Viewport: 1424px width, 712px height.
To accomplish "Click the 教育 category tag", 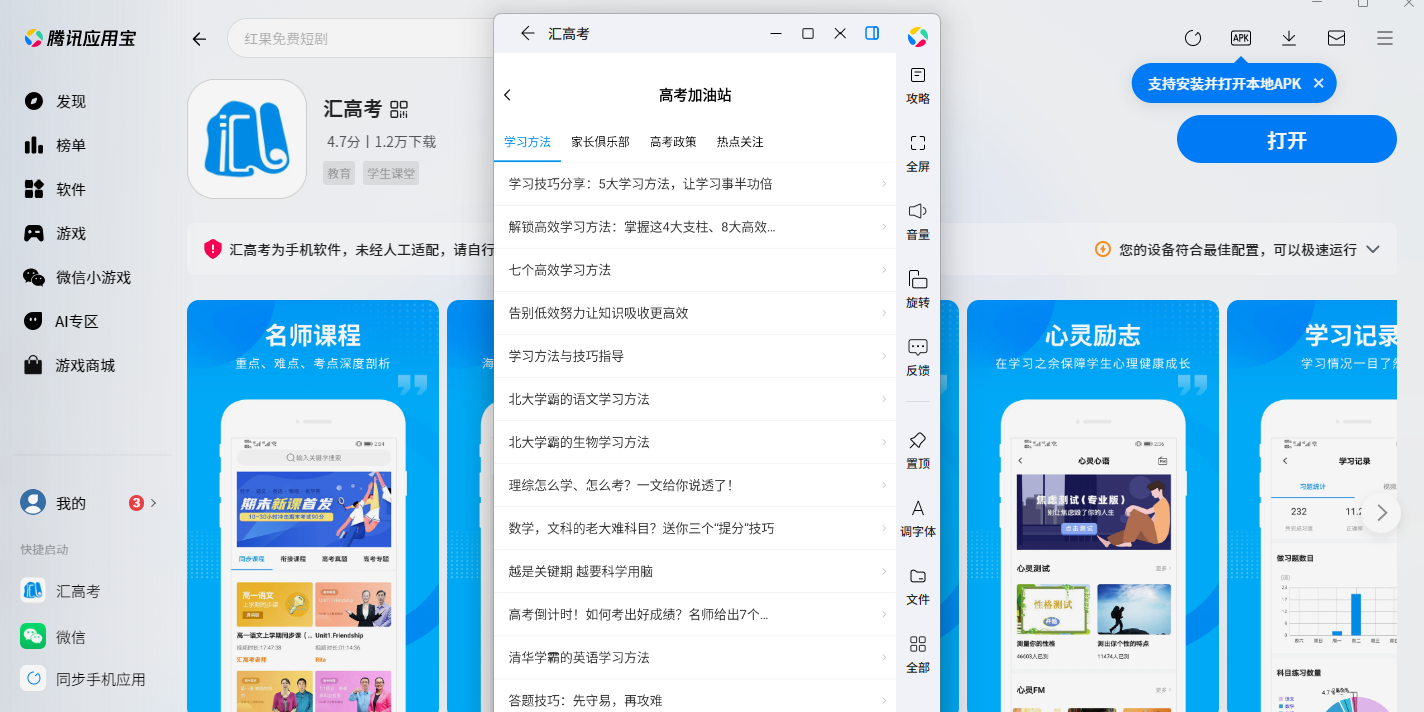I will (339, 173).
